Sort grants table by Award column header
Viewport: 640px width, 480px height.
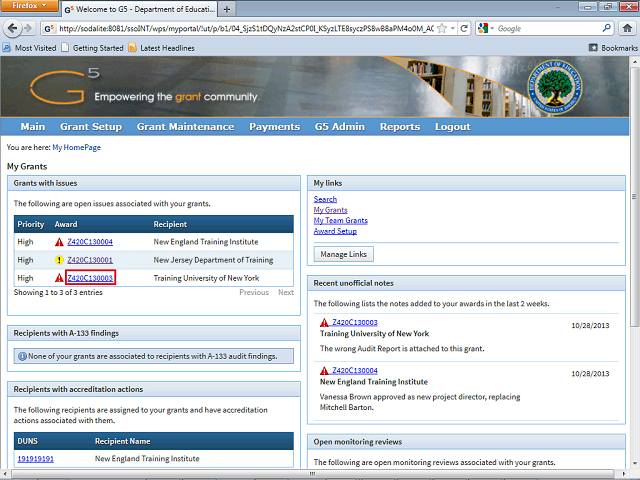(x=66, y=224)
